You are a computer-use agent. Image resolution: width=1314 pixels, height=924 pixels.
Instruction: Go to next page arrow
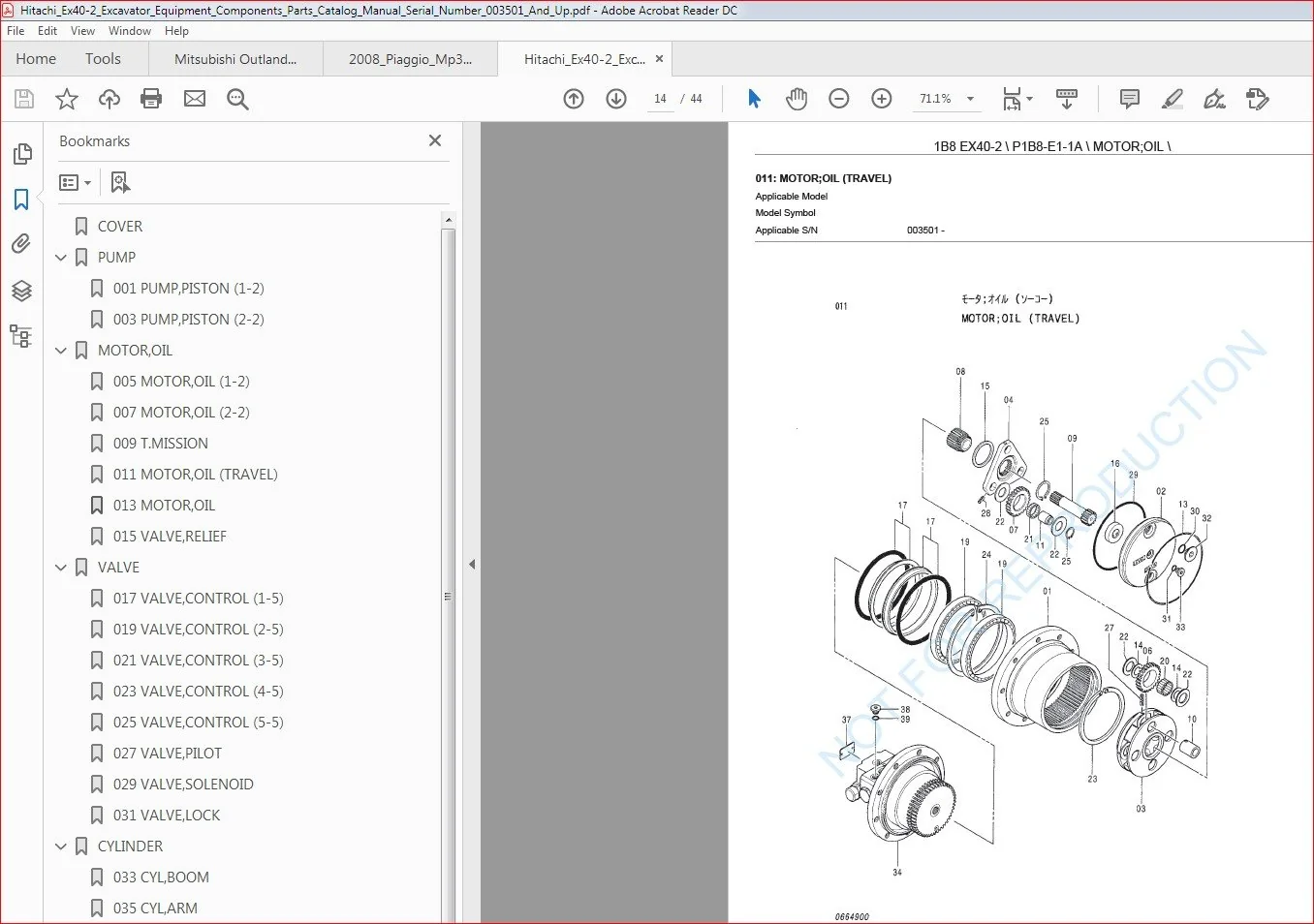[x=616, y=99]
